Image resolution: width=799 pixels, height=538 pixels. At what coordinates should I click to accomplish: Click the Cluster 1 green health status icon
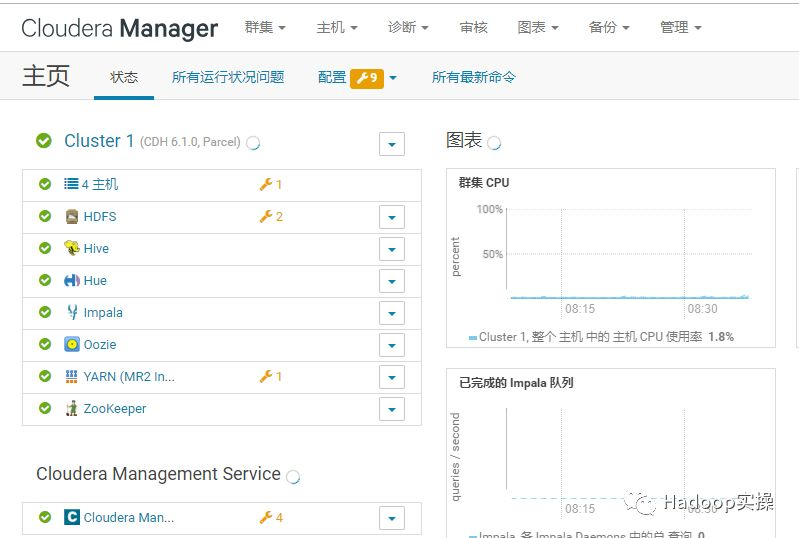point(44,141)
